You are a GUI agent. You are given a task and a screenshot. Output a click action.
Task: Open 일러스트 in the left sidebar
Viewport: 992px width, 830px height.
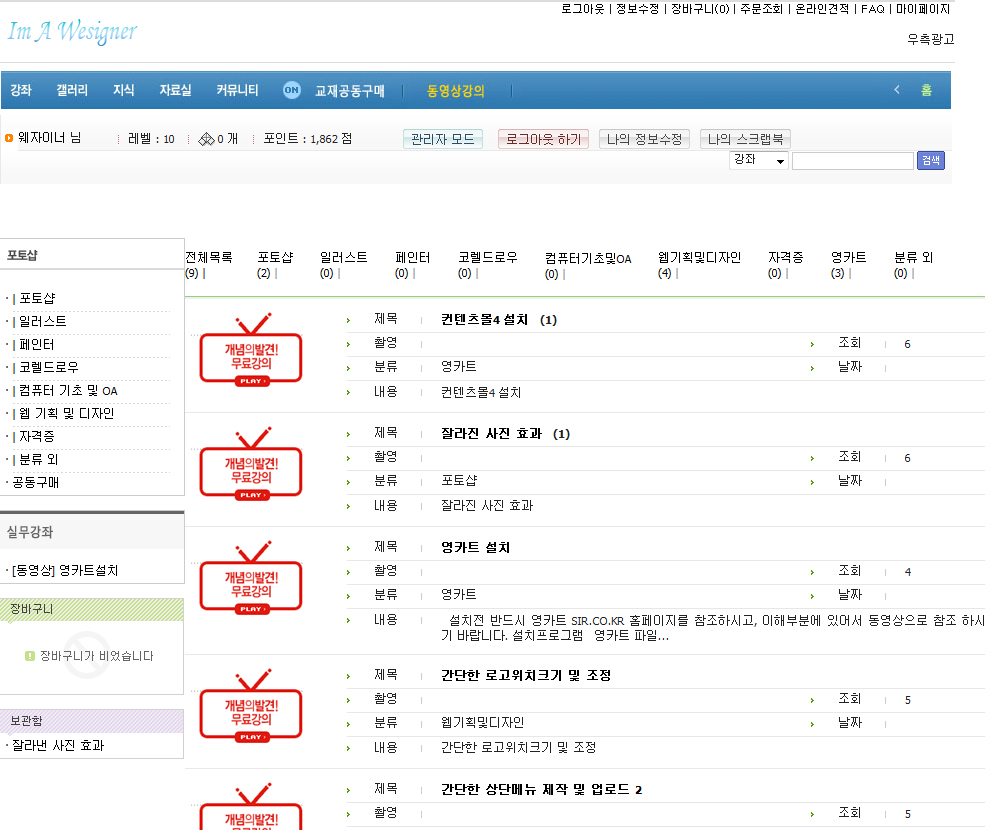[x=43, y=321]
